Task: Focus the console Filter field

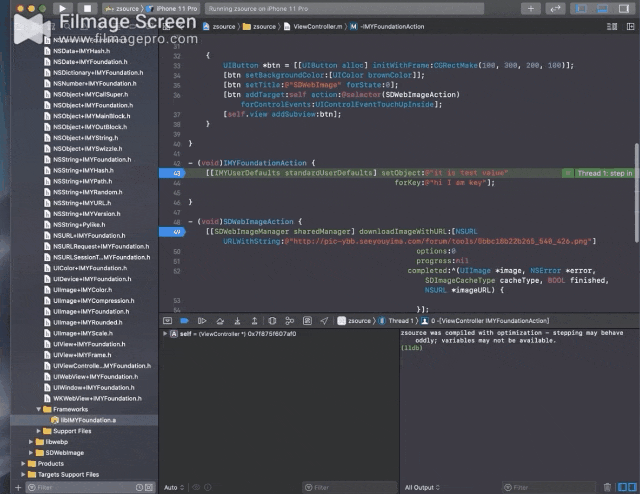Action: (x=549, y=487)
